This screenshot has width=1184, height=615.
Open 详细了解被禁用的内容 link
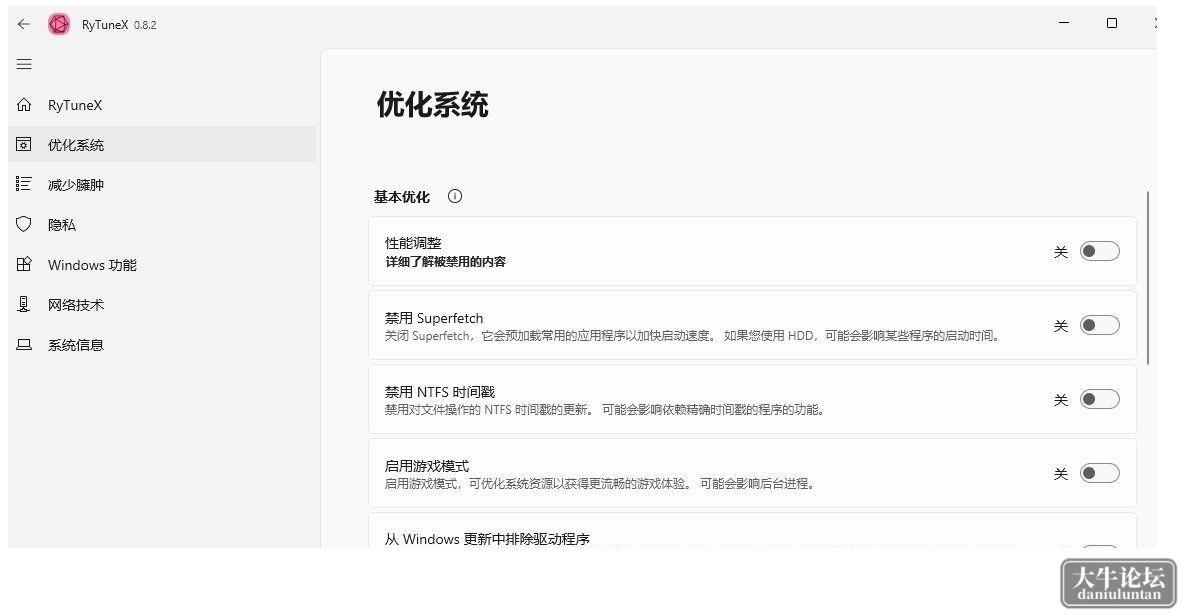point(446,261)
